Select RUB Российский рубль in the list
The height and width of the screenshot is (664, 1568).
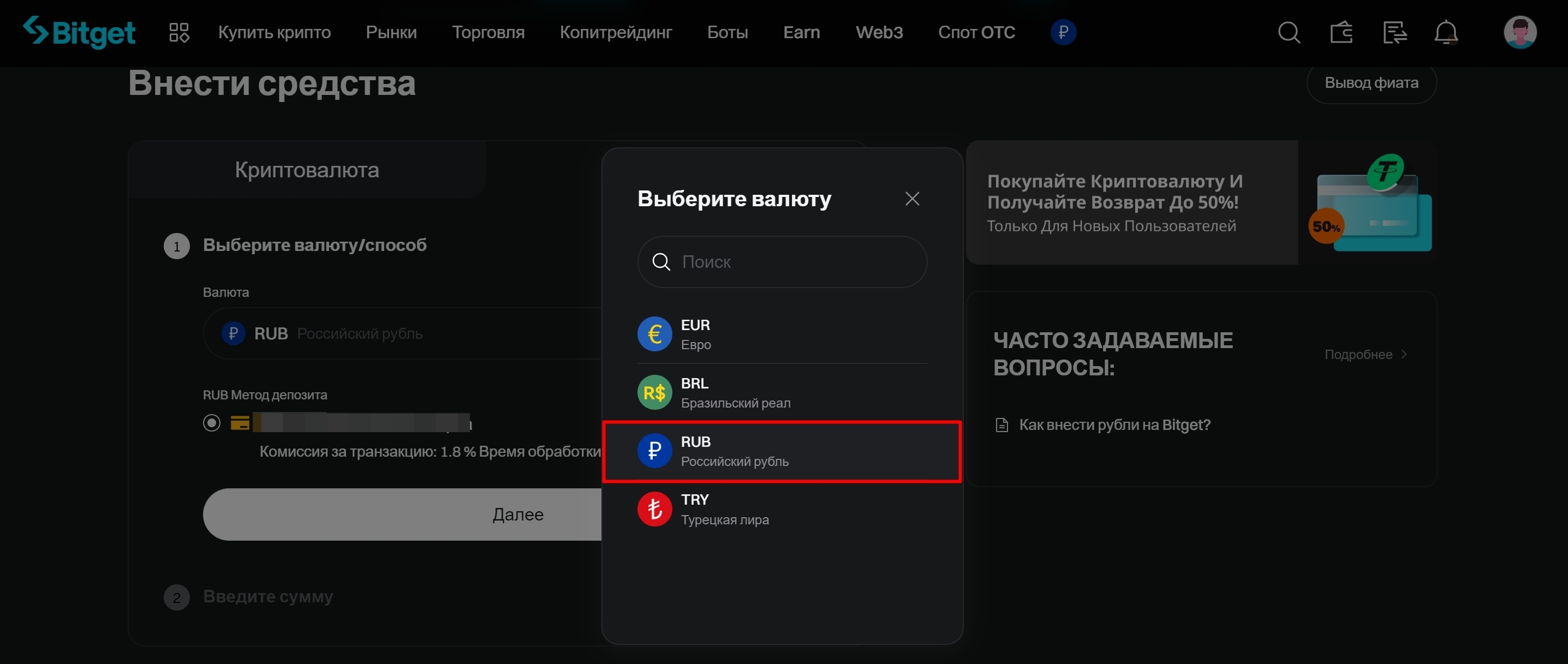point(782,452)
